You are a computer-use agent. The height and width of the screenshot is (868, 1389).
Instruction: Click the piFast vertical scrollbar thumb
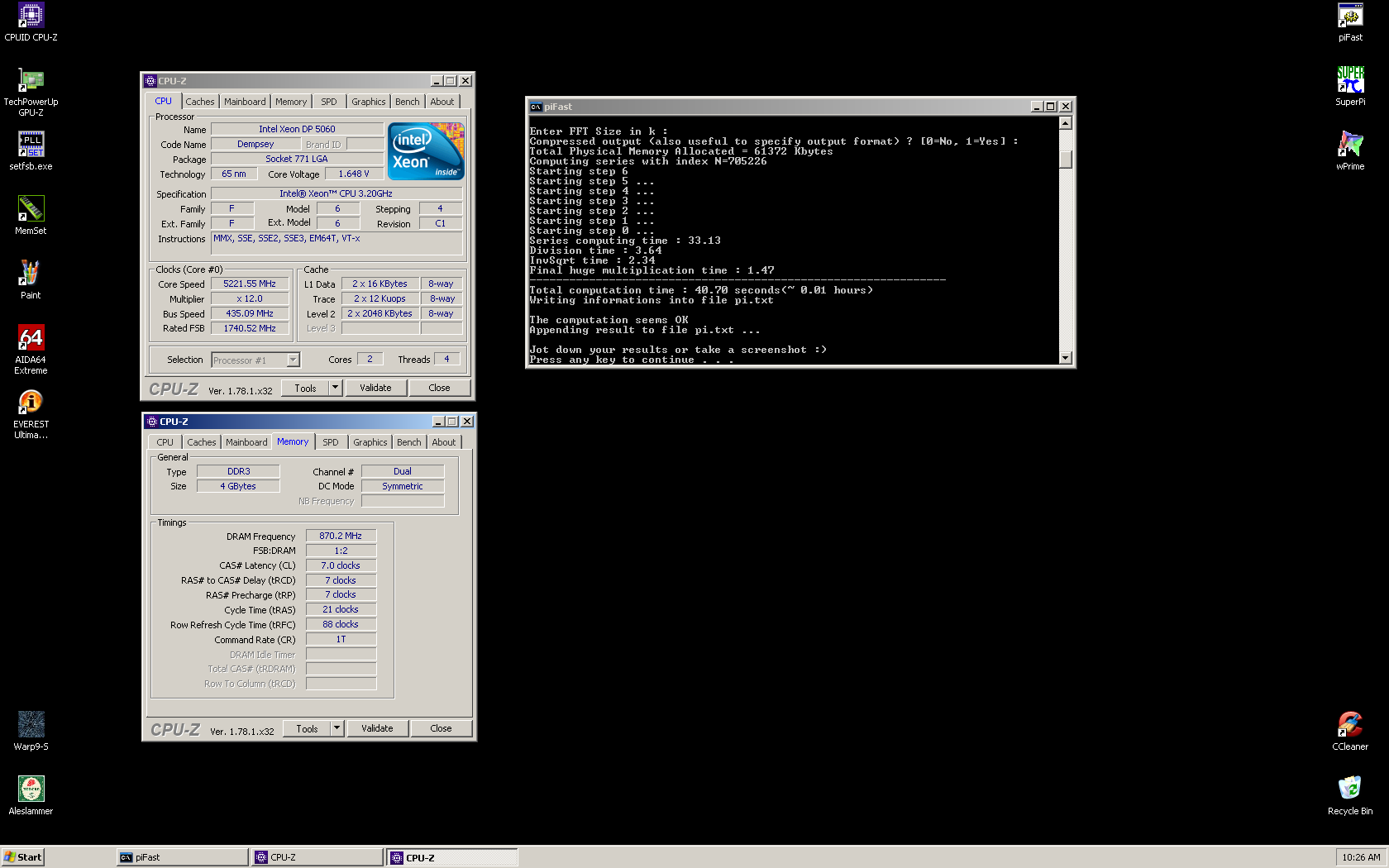[1066, 159]
